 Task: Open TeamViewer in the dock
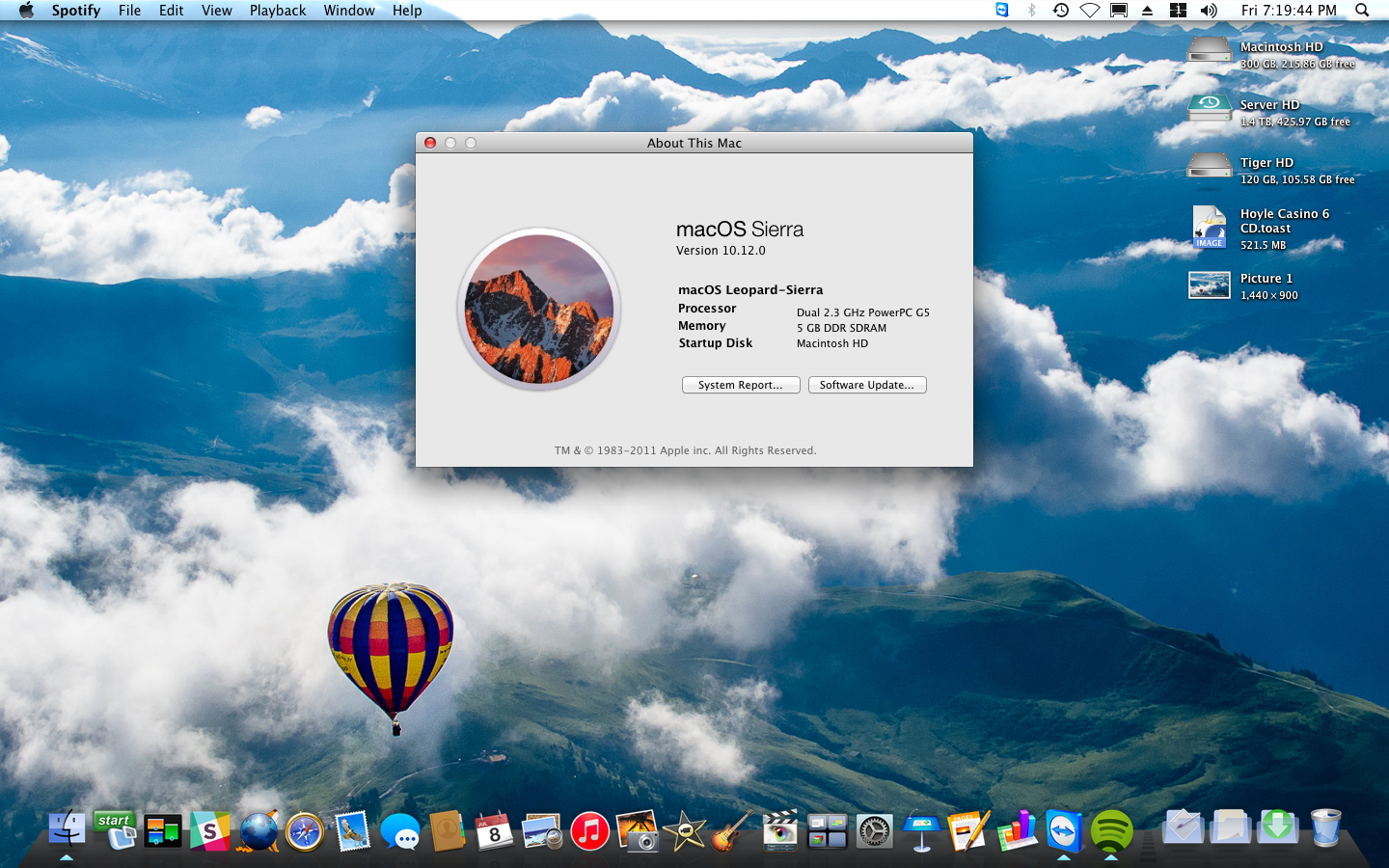coord(1064,830)
